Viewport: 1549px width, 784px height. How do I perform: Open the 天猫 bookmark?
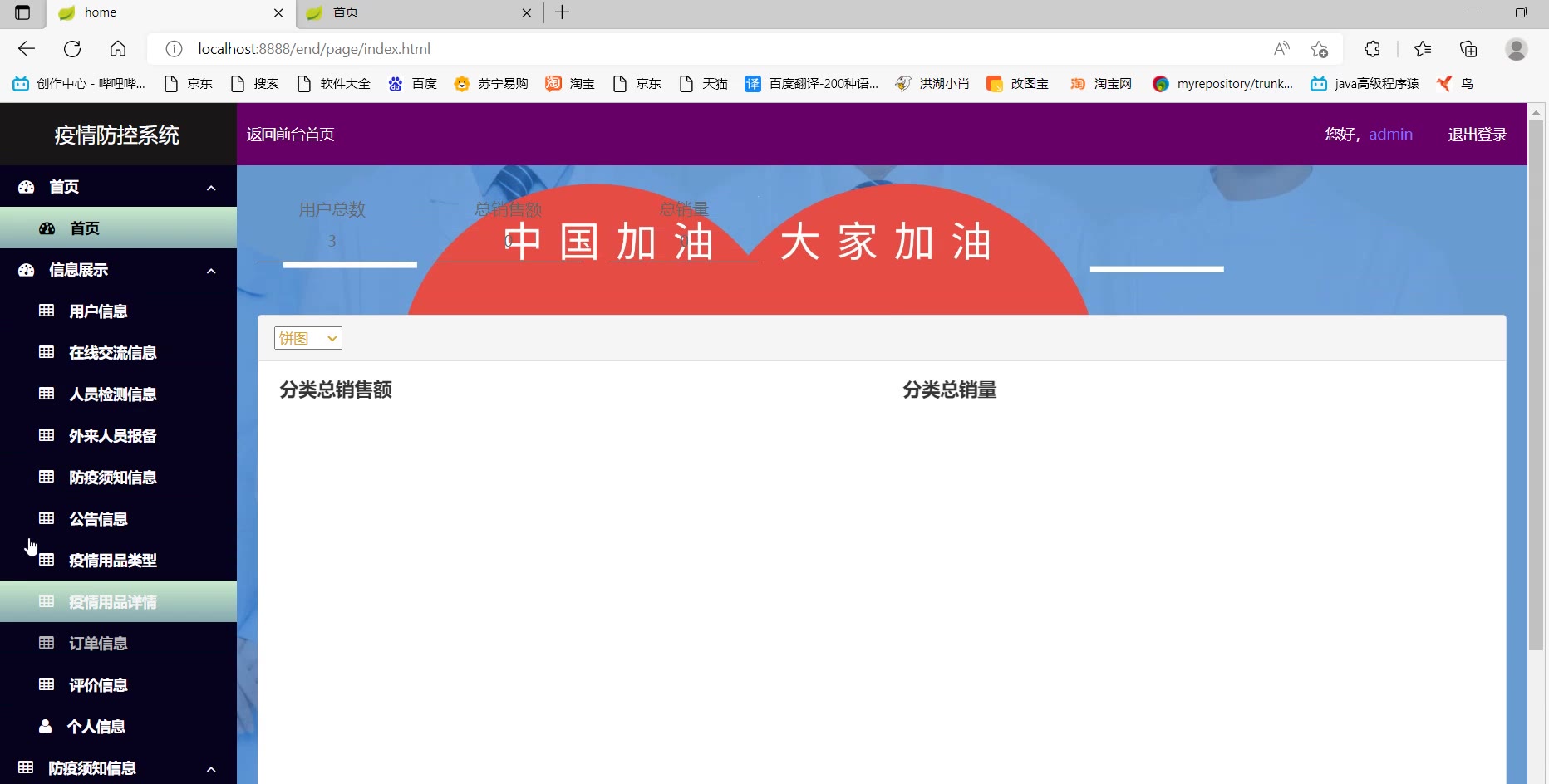(x=703, y=84)
